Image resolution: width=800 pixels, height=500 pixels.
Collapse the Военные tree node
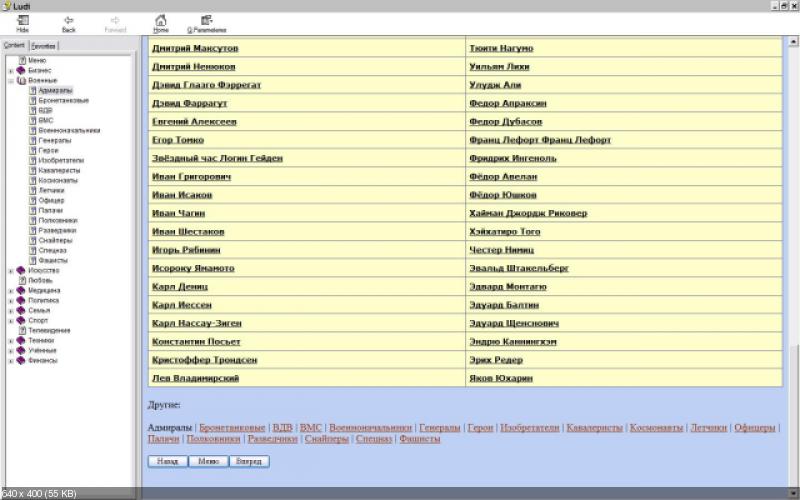point(10,81)
